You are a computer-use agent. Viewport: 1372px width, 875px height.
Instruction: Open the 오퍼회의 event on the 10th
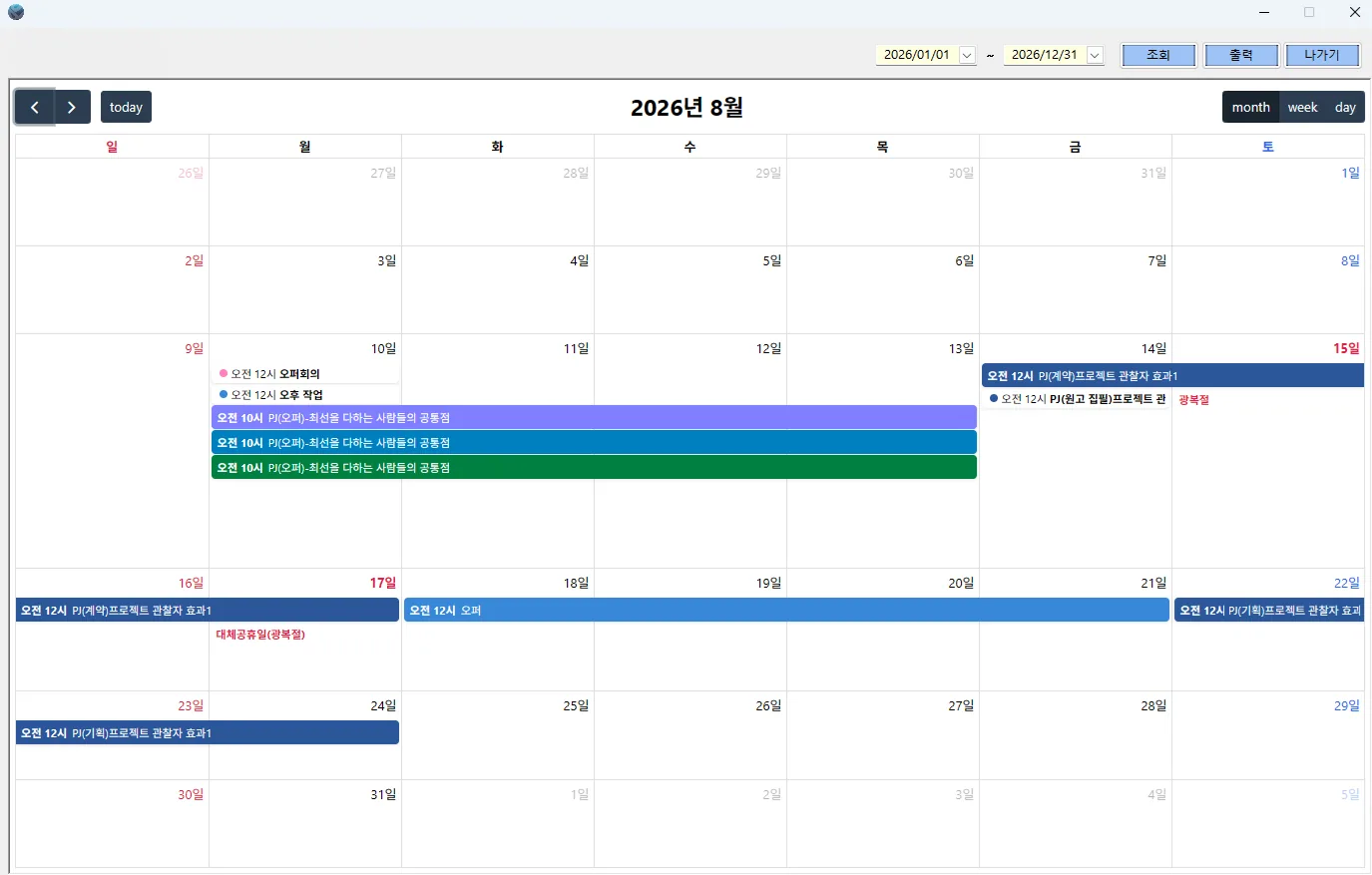305,374
